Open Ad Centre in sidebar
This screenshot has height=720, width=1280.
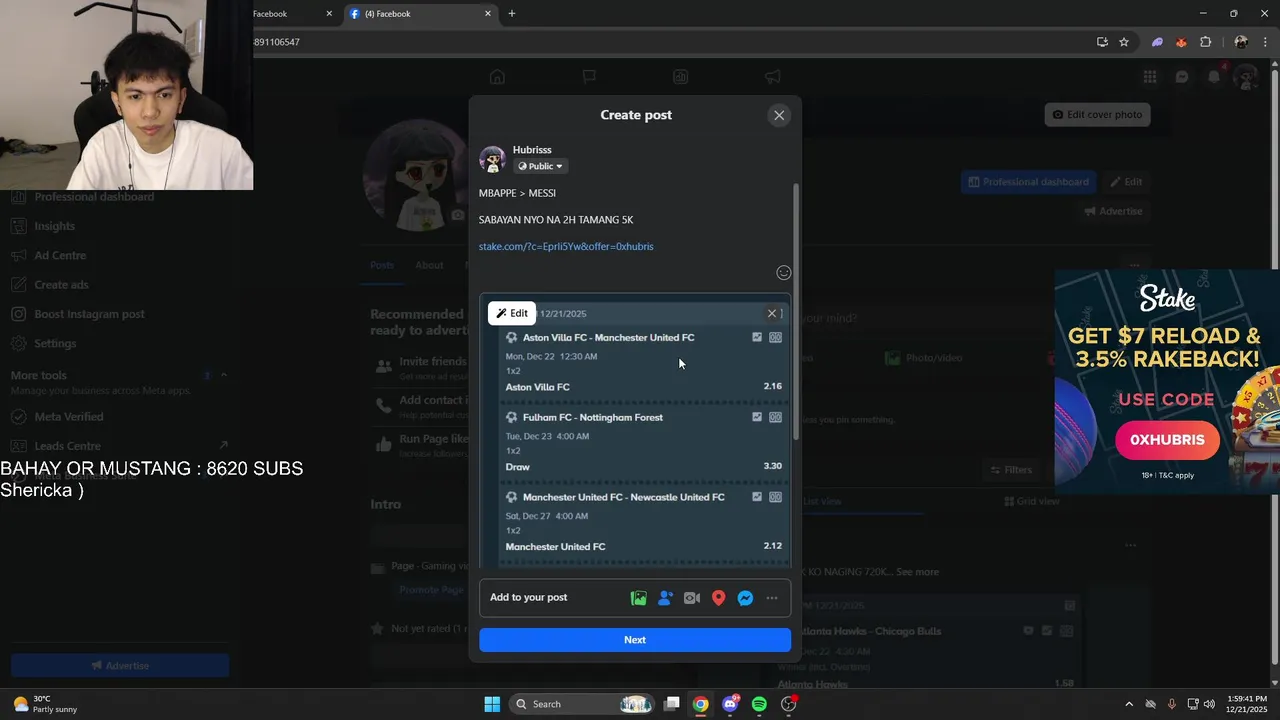point(60,255)
